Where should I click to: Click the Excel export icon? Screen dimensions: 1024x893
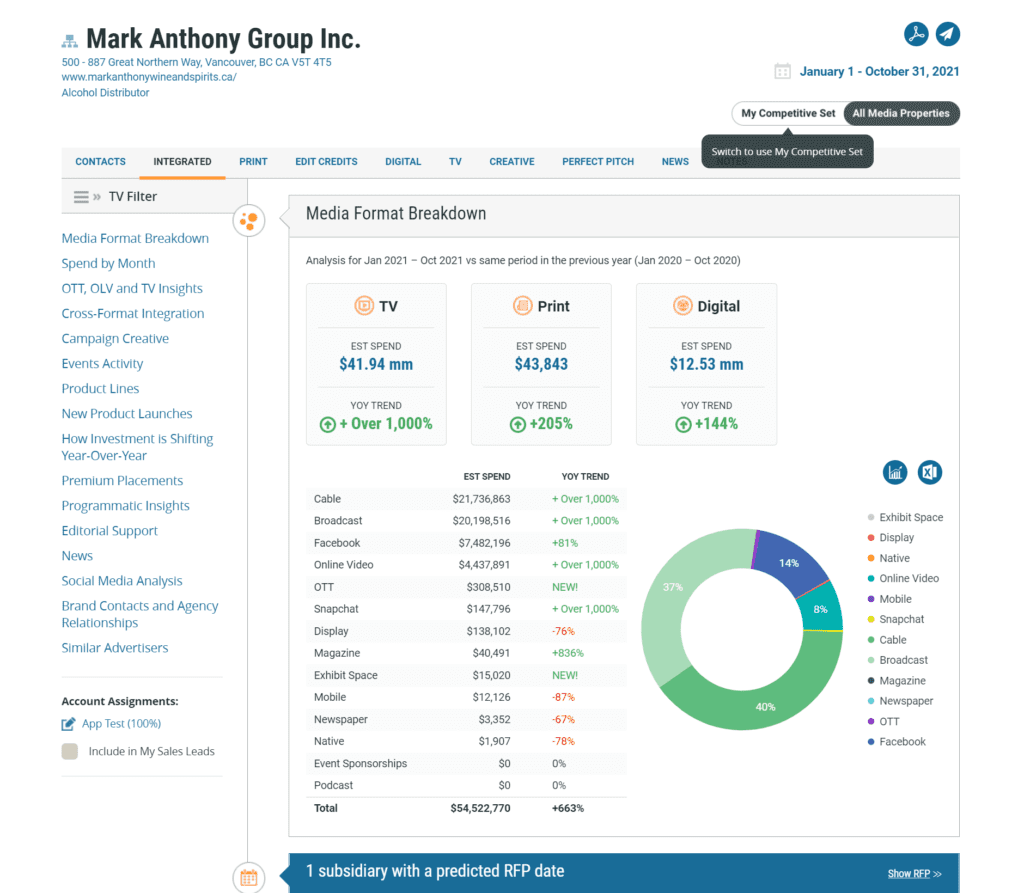pyautogui.click(x=930, y=472)
